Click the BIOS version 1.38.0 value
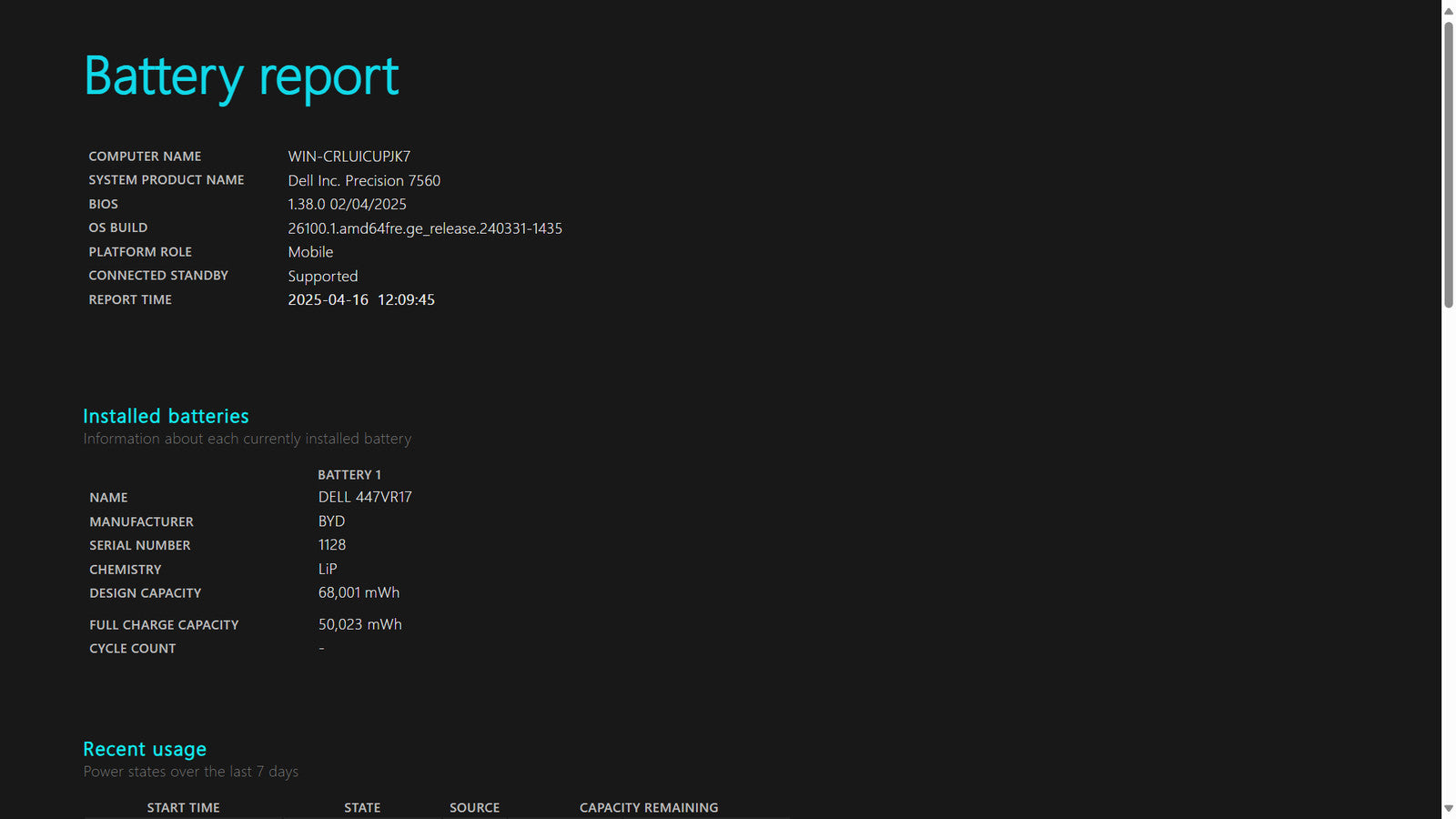Image resolution: width=1456 pixels, height=819 pixels. (348, 204)
